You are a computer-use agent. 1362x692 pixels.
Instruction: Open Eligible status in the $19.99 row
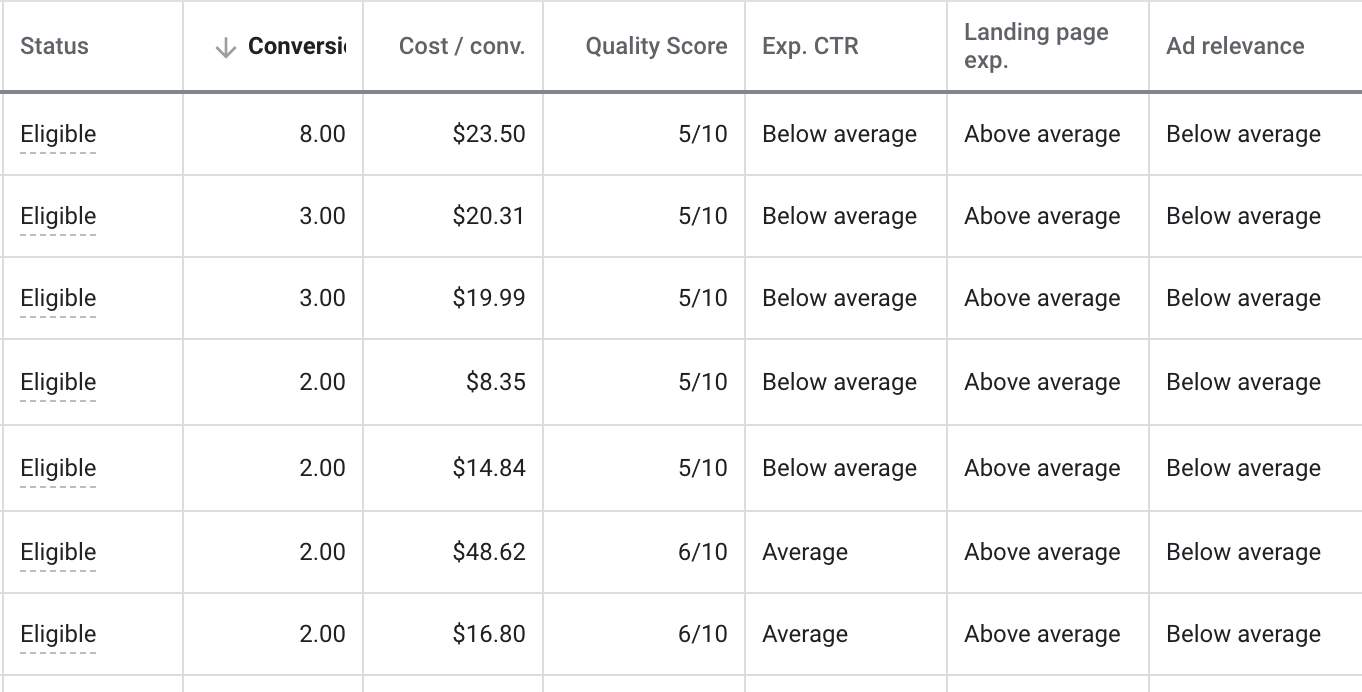pyautogui.click(x=58, y=298)
